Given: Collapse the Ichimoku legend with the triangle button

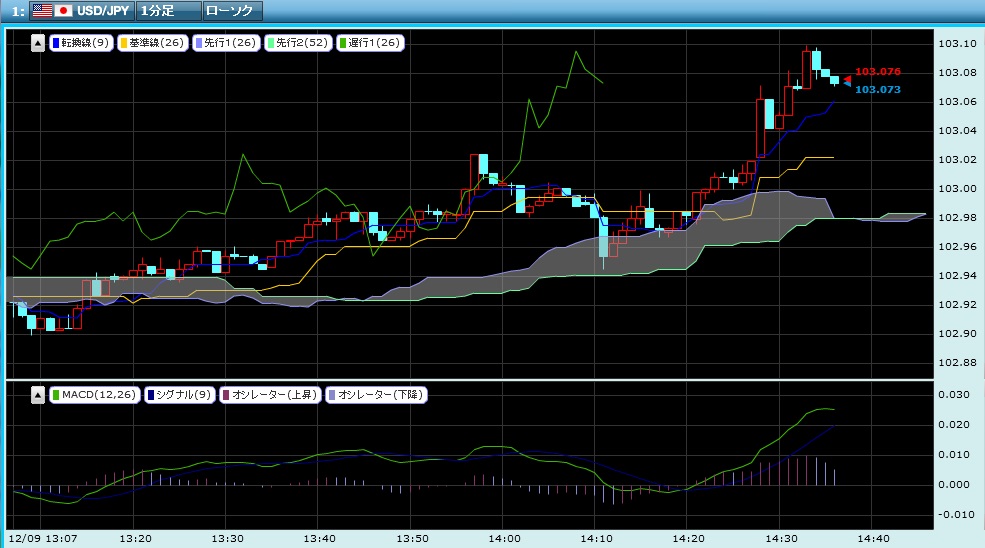Looking at the screenshot, I should coord(38,43).
